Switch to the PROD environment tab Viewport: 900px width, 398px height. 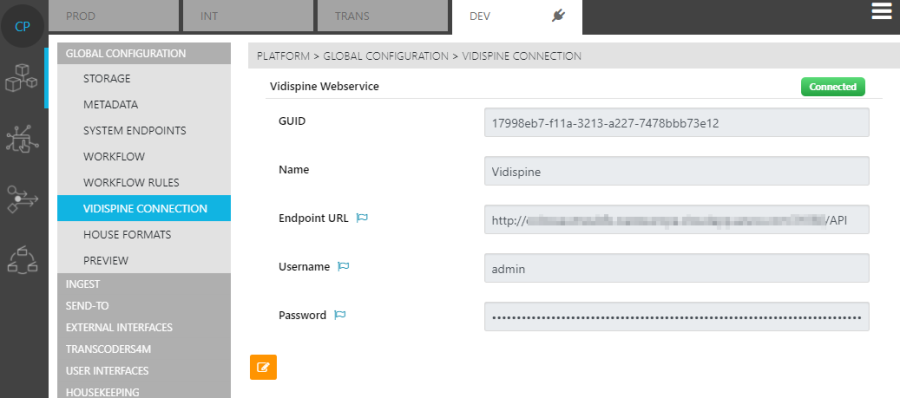pyautogui.click(x=114, y=16)
